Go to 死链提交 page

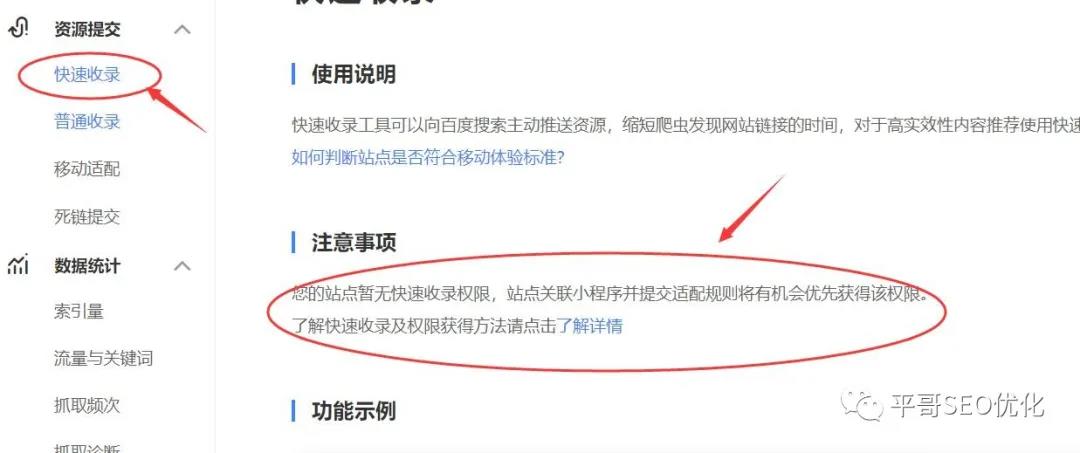click(87, 217)
